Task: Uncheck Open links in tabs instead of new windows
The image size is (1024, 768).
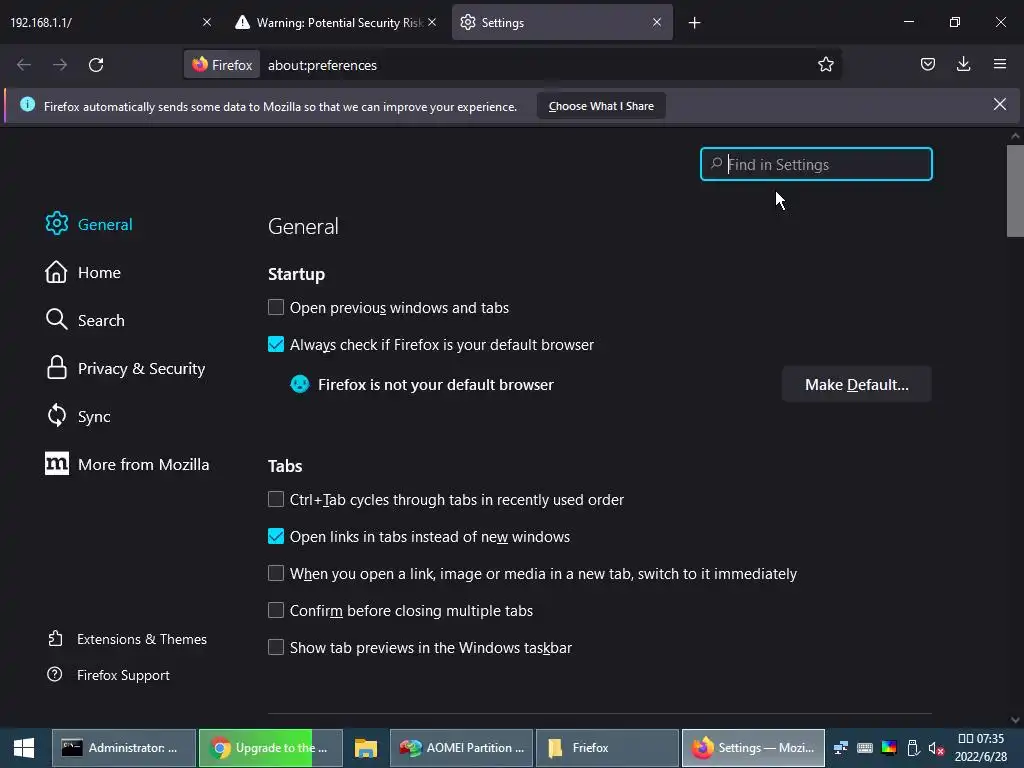Action: 276,536
